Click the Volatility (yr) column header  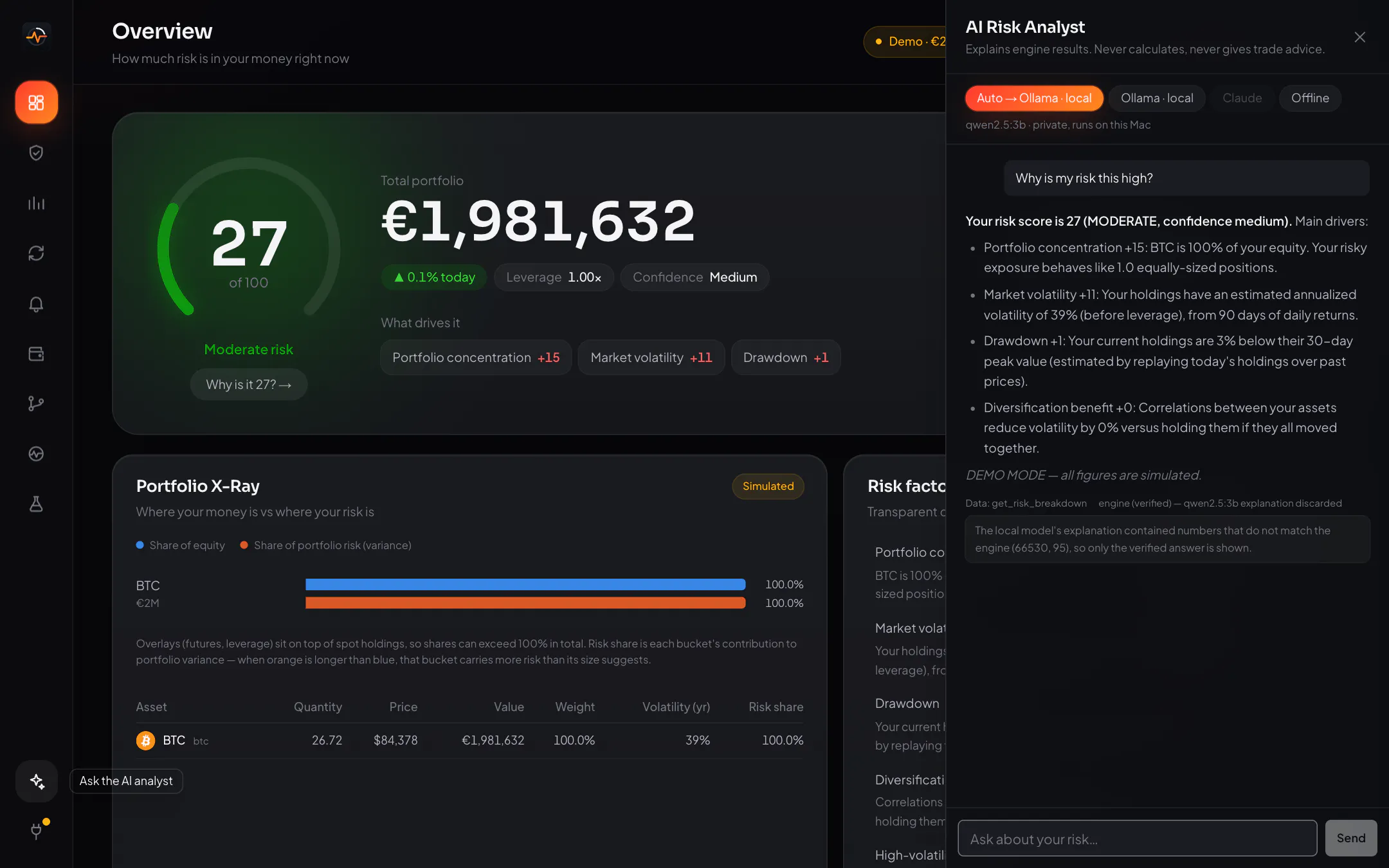tap(676, 707)
